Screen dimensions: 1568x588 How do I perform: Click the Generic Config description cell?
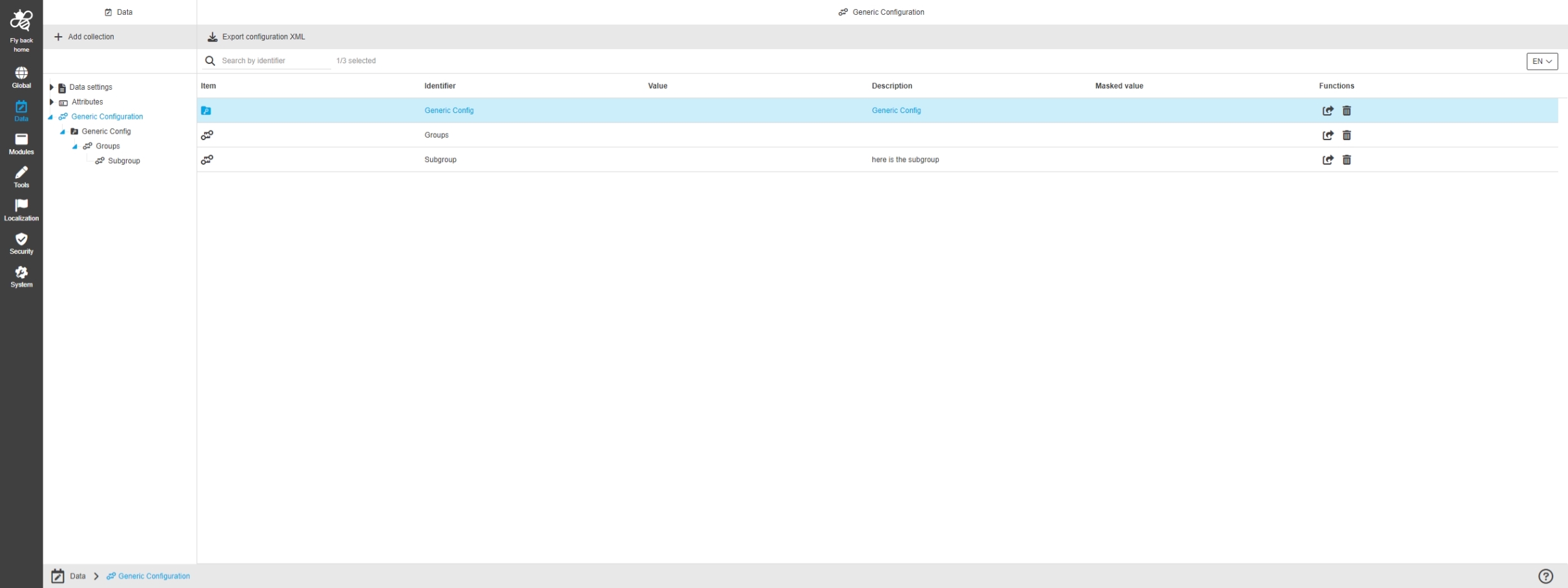coord(896,110)
